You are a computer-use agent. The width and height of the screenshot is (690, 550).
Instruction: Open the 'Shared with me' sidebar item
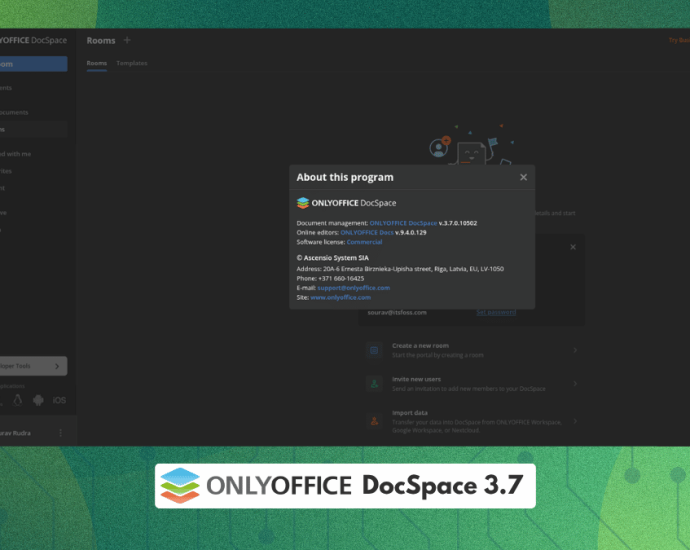[x=15, y=154]
